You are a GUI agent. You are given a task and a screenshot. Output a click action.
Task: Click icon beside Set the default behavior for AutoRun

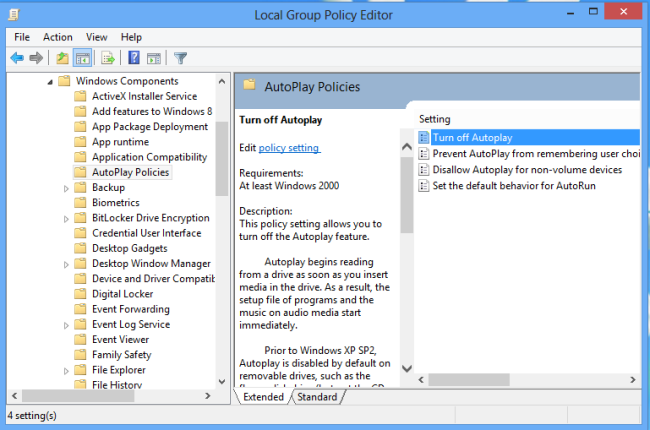pos(424,186)
